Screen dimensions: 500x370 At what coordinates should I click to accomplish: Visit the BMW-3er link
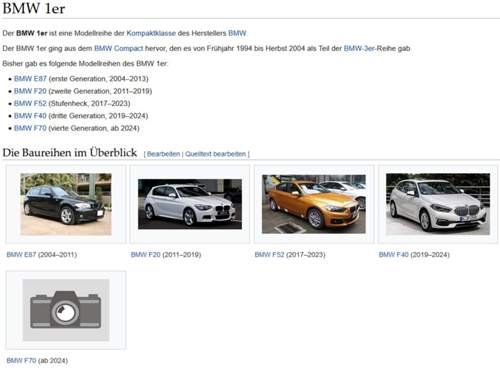pos(359,48)
